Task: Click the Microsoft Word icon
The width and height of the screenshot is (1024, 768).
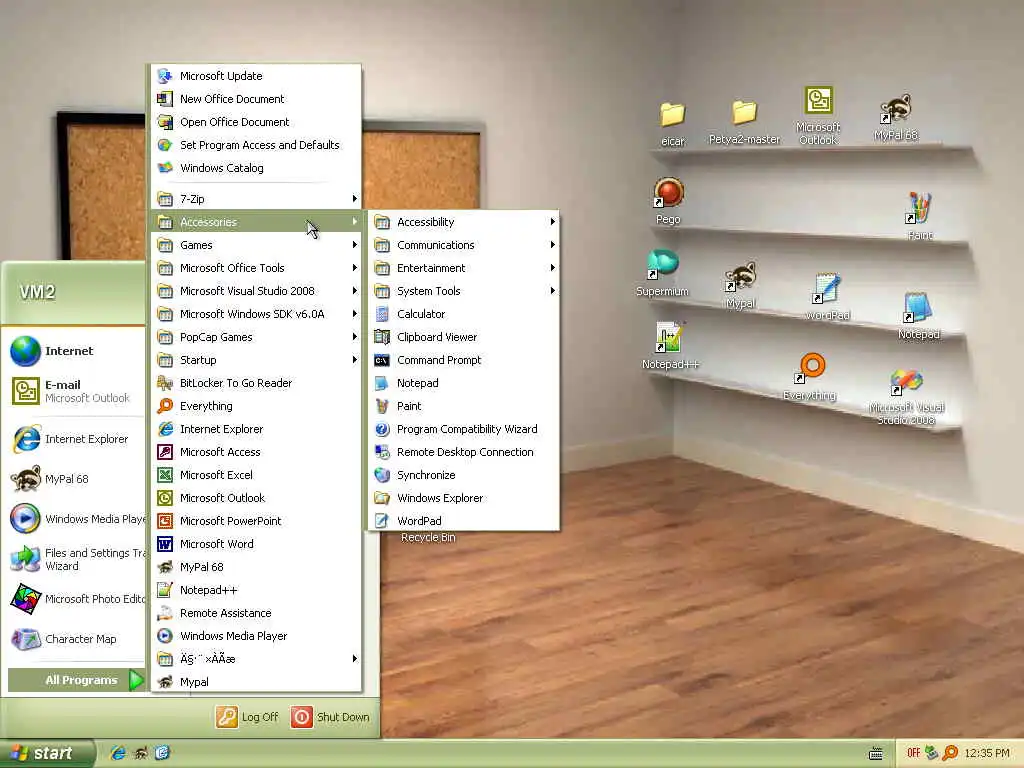Action: (165, 544)
